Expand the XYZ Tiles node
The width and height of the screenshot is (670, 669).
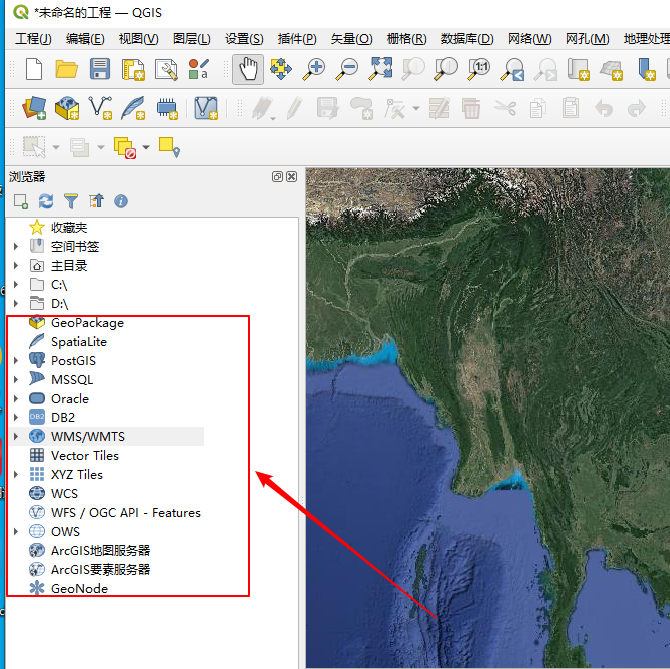click(16, 475)
